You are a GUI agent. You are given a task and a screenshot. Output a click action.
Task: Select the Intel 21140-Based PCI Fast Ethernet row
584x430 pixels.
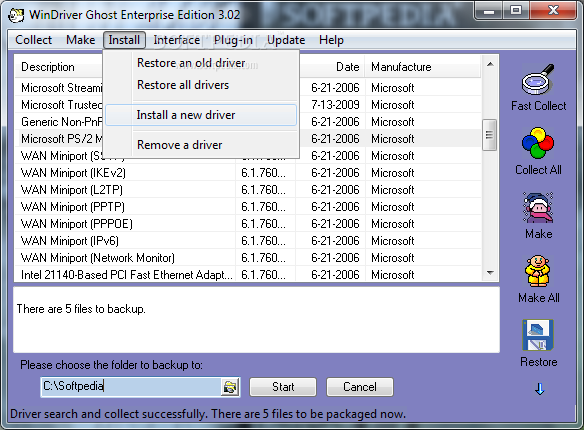(248, 275)
